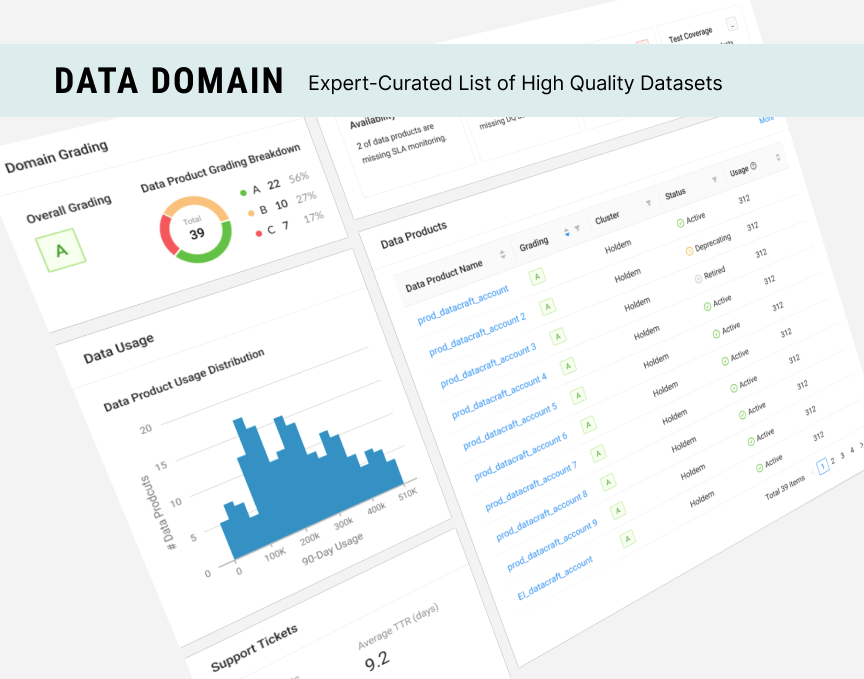
Task: Click grade A badge in prod_datacraft_account 4 row
Action: [568, 366]
